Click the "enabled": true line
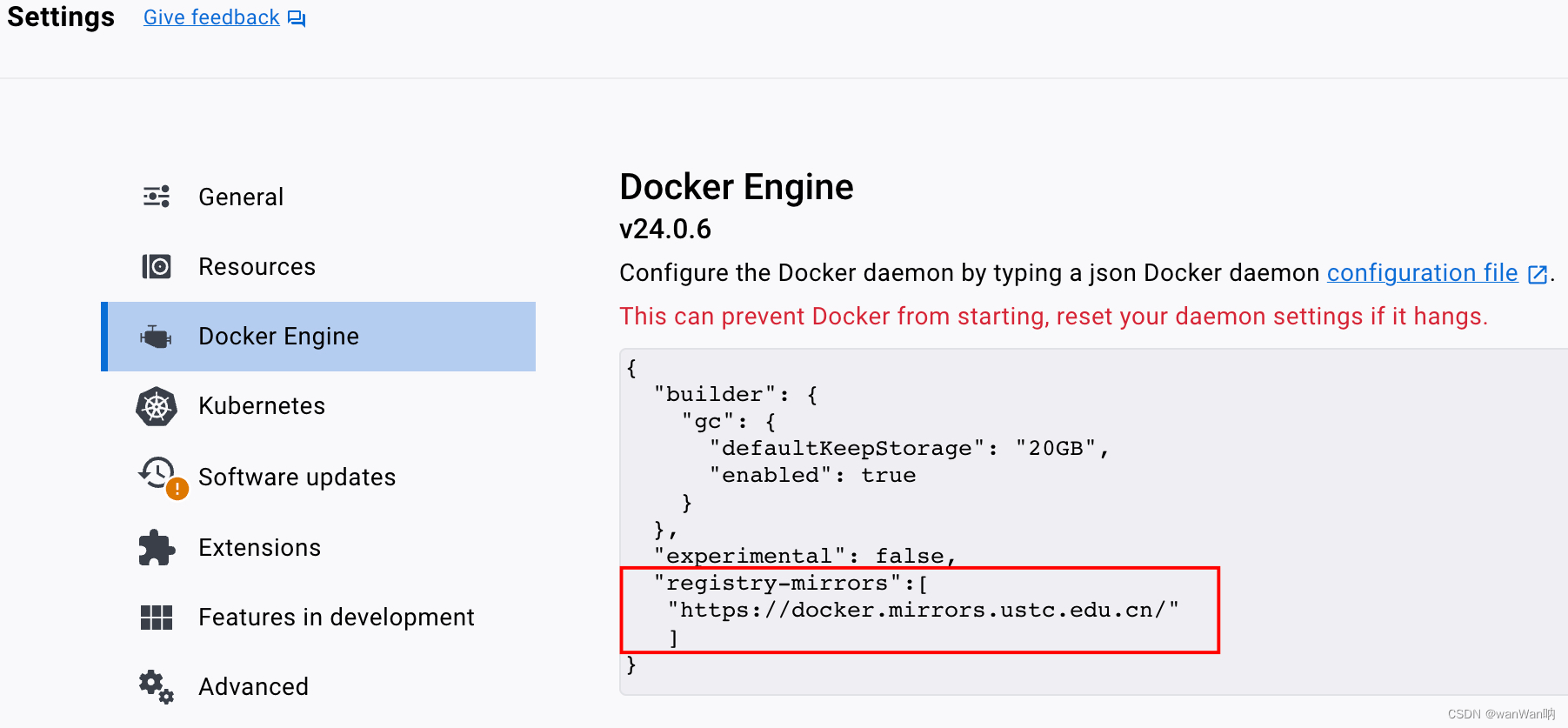This screenshot has width=1568, height=728. 813,476
